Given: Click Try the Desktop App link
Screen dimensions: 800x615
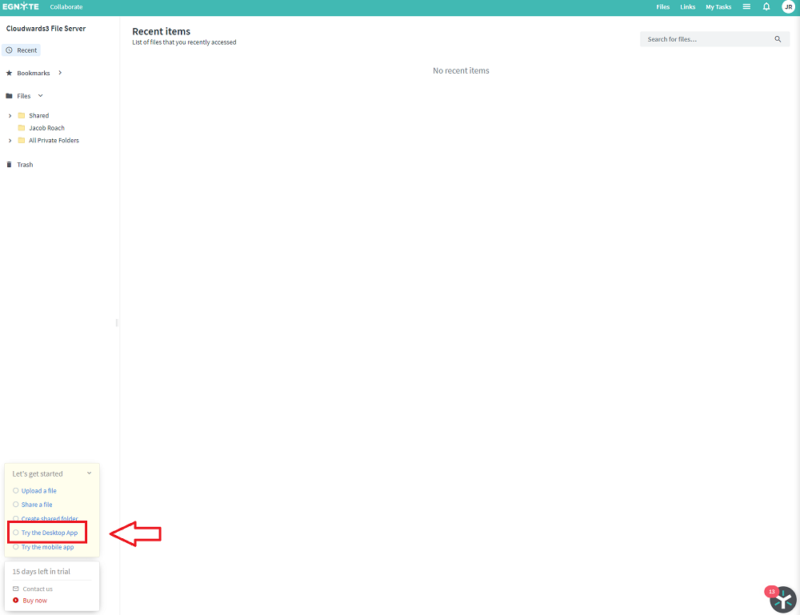Looking at the screenshot, I should point(49,533).
